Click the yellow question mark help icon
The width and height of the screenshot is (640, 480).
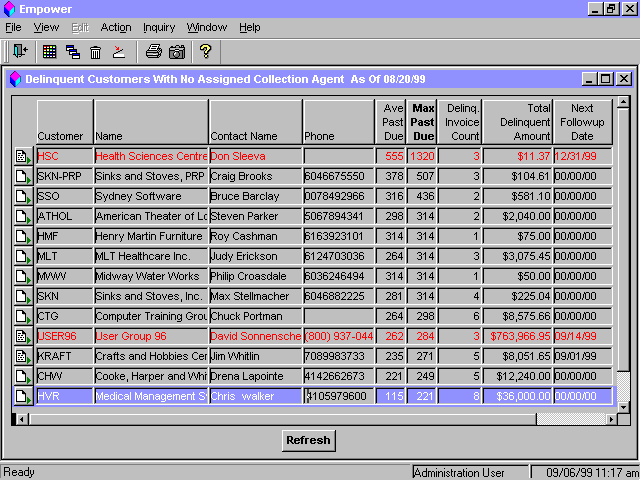206,51
